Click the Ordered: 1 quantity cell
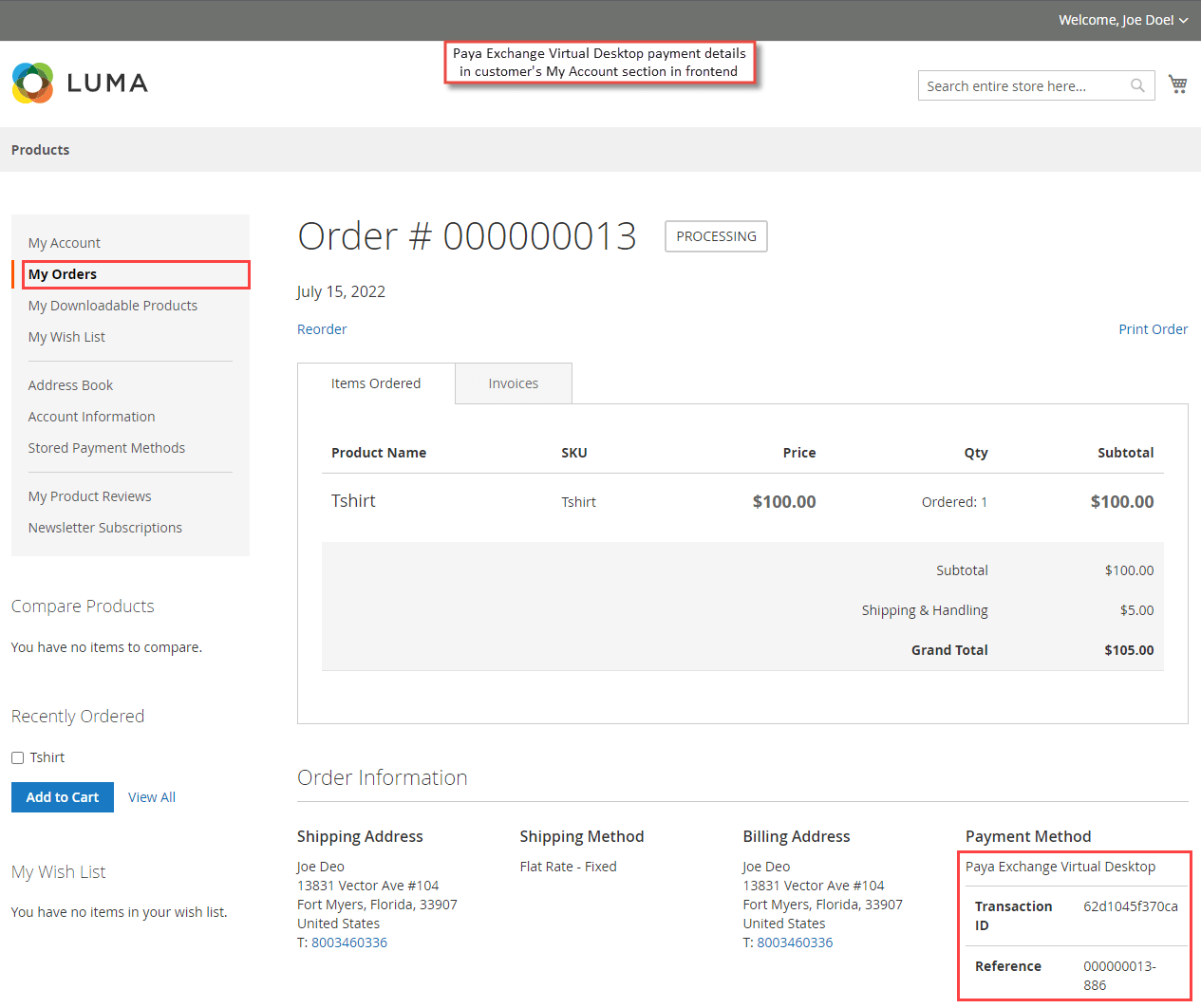The width and height of the screenshot is (1201, 1008). click(954, 502)
